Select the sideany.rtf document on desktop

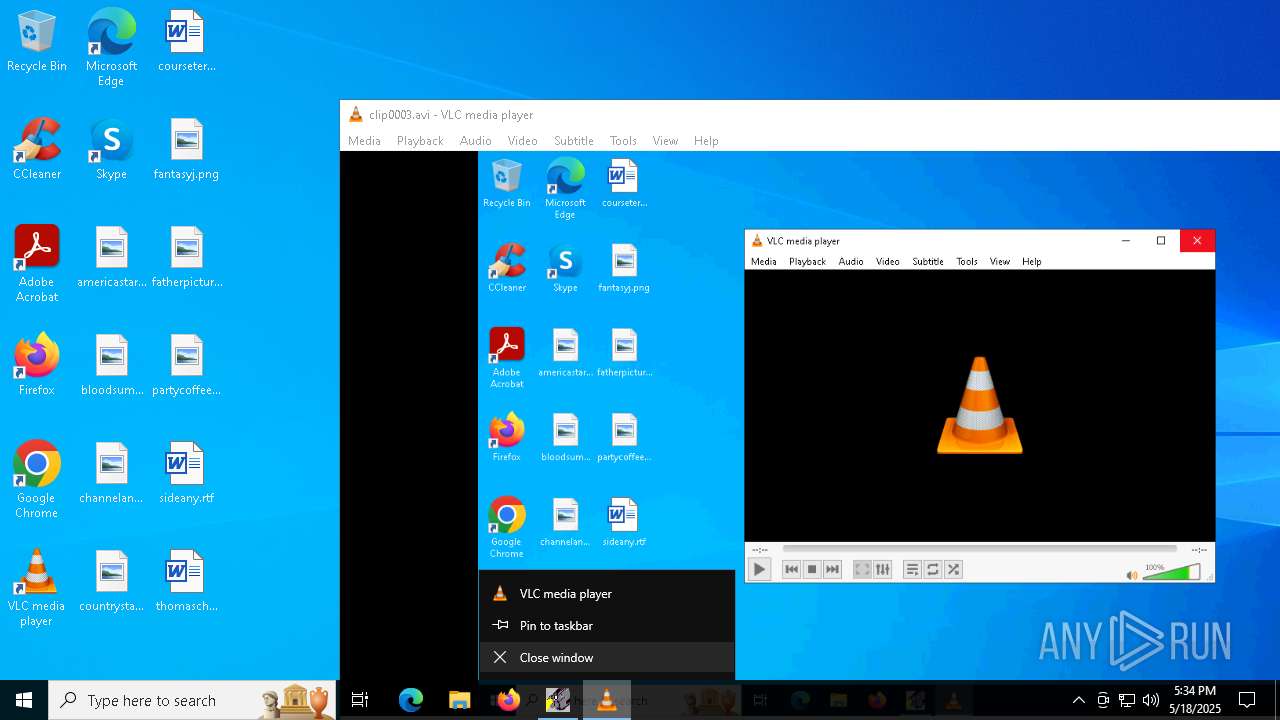187,474
